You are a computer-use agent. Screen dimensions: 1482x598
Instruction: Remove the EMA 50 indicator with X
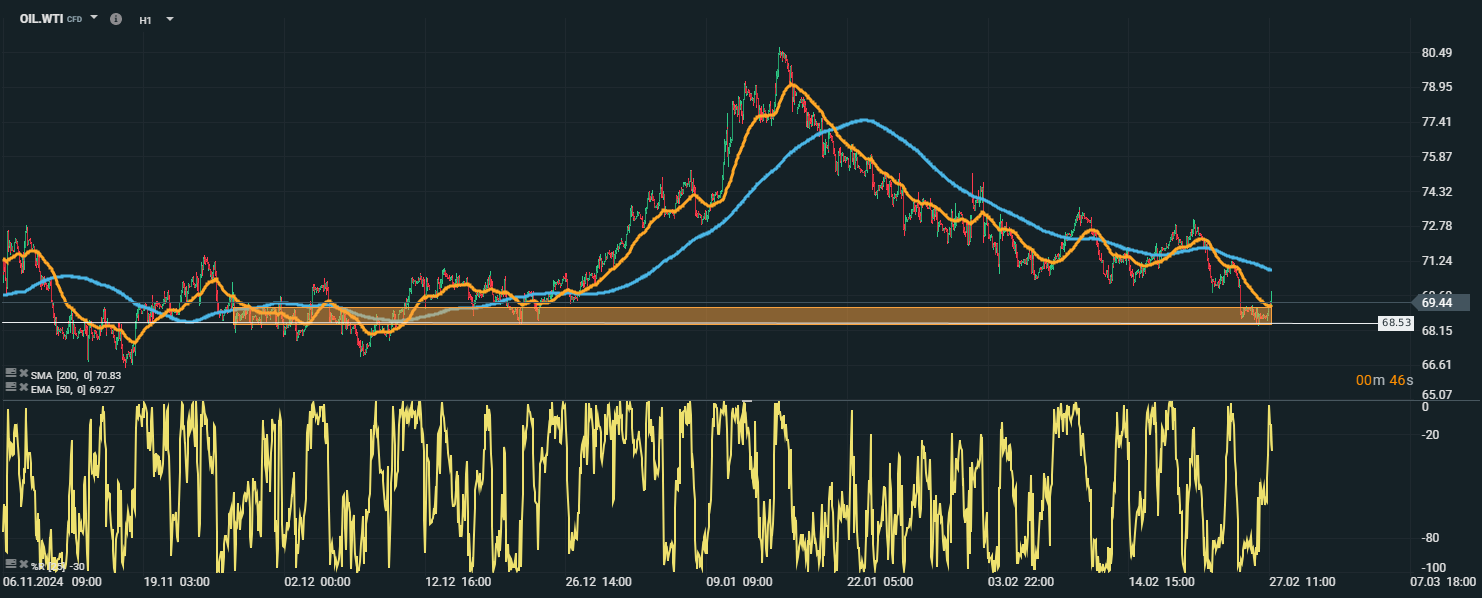[23, 386]
